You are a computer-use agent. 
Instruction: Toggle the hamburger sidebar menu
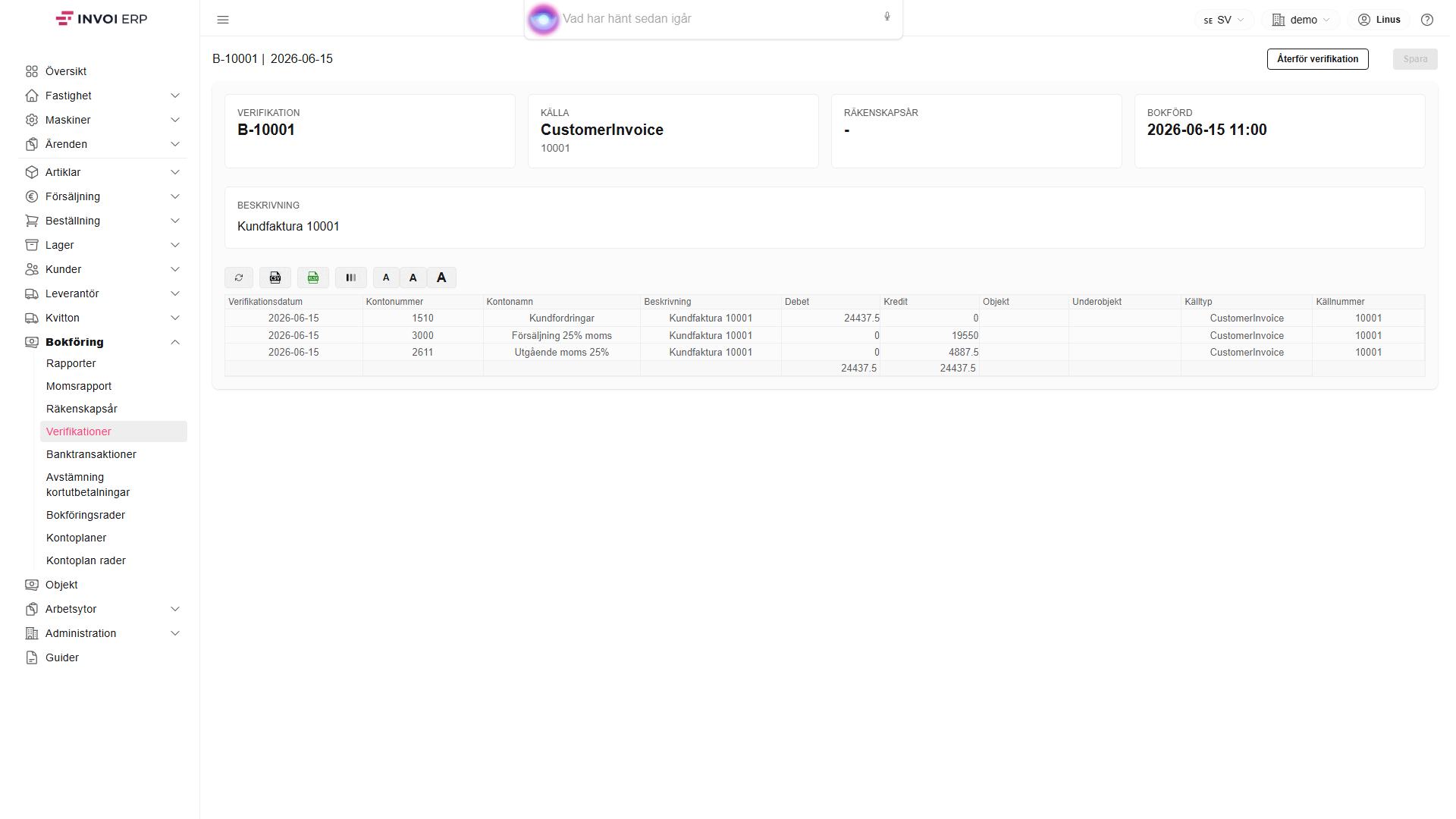click(x=223, y=20)
